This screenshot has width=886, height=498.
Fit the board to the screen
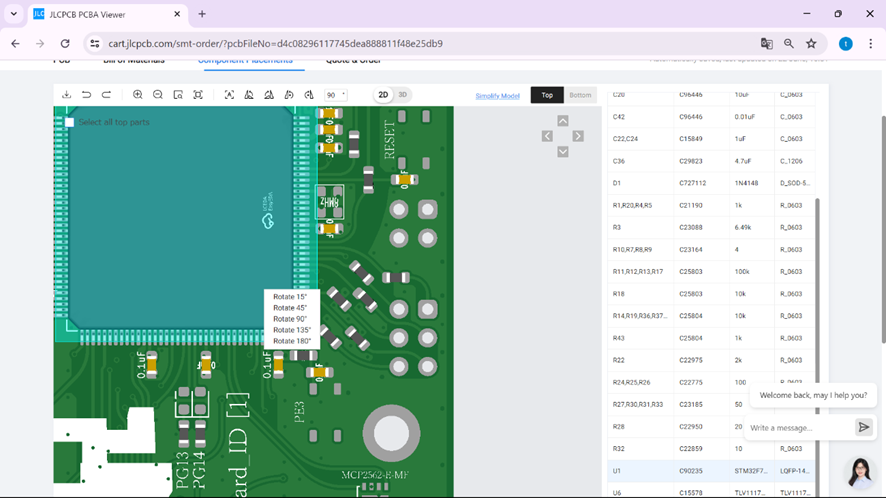pos(198,94)
